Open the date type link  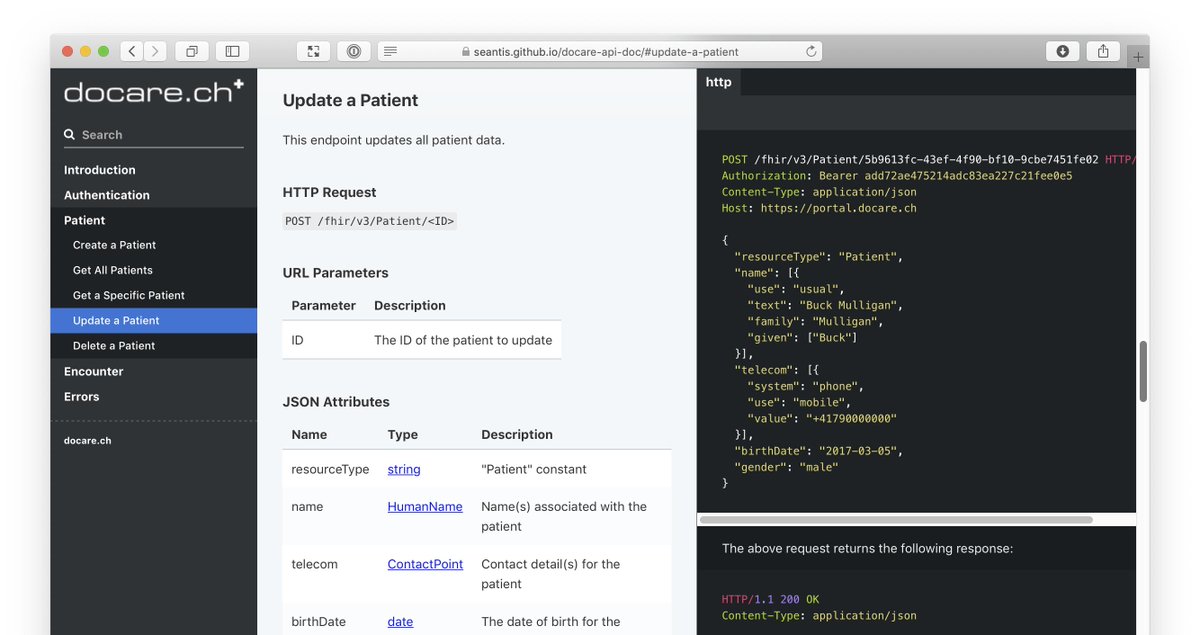400,622
